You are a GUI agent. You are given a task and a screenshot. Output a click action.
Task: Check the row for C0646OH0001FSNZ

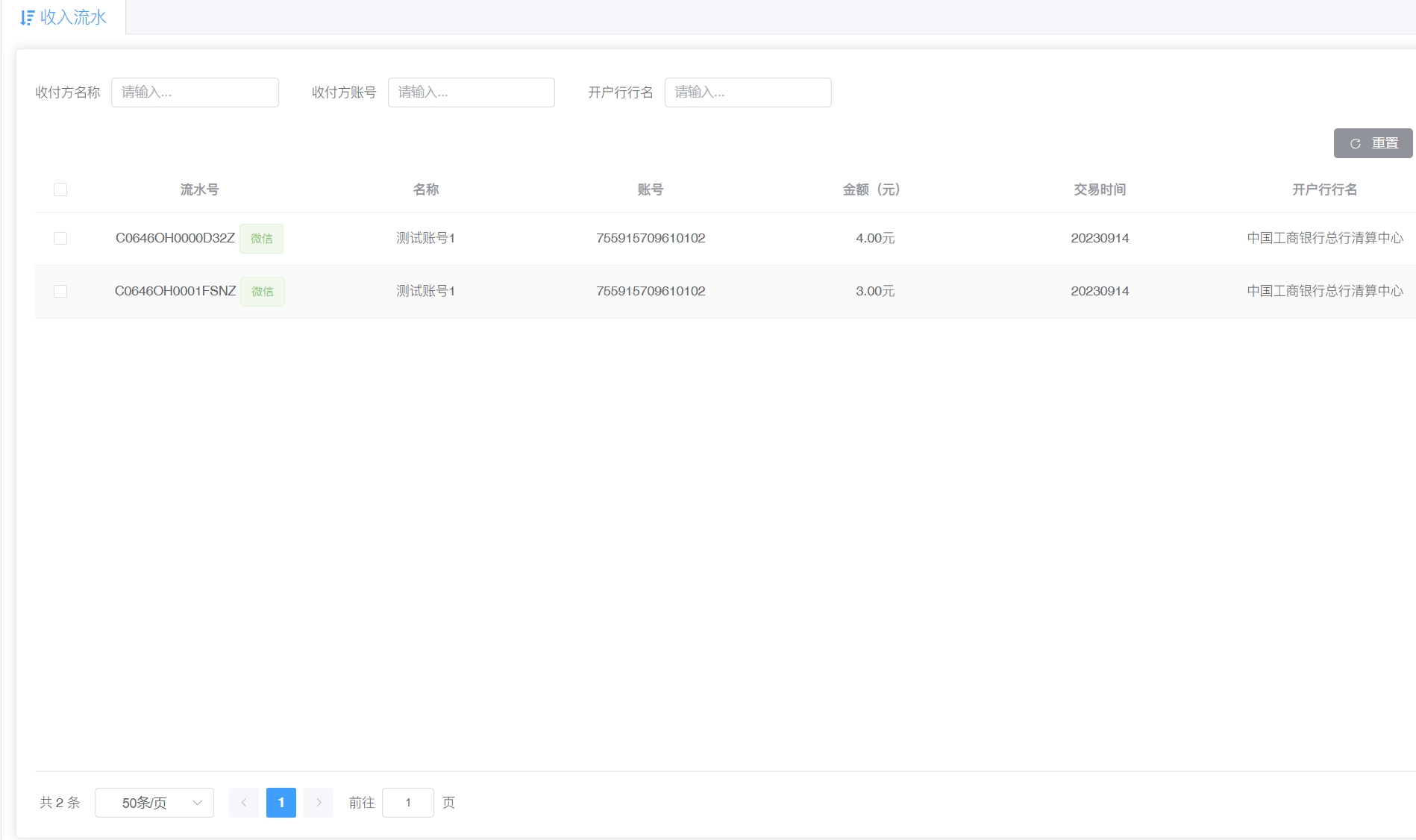coord(60,291)
